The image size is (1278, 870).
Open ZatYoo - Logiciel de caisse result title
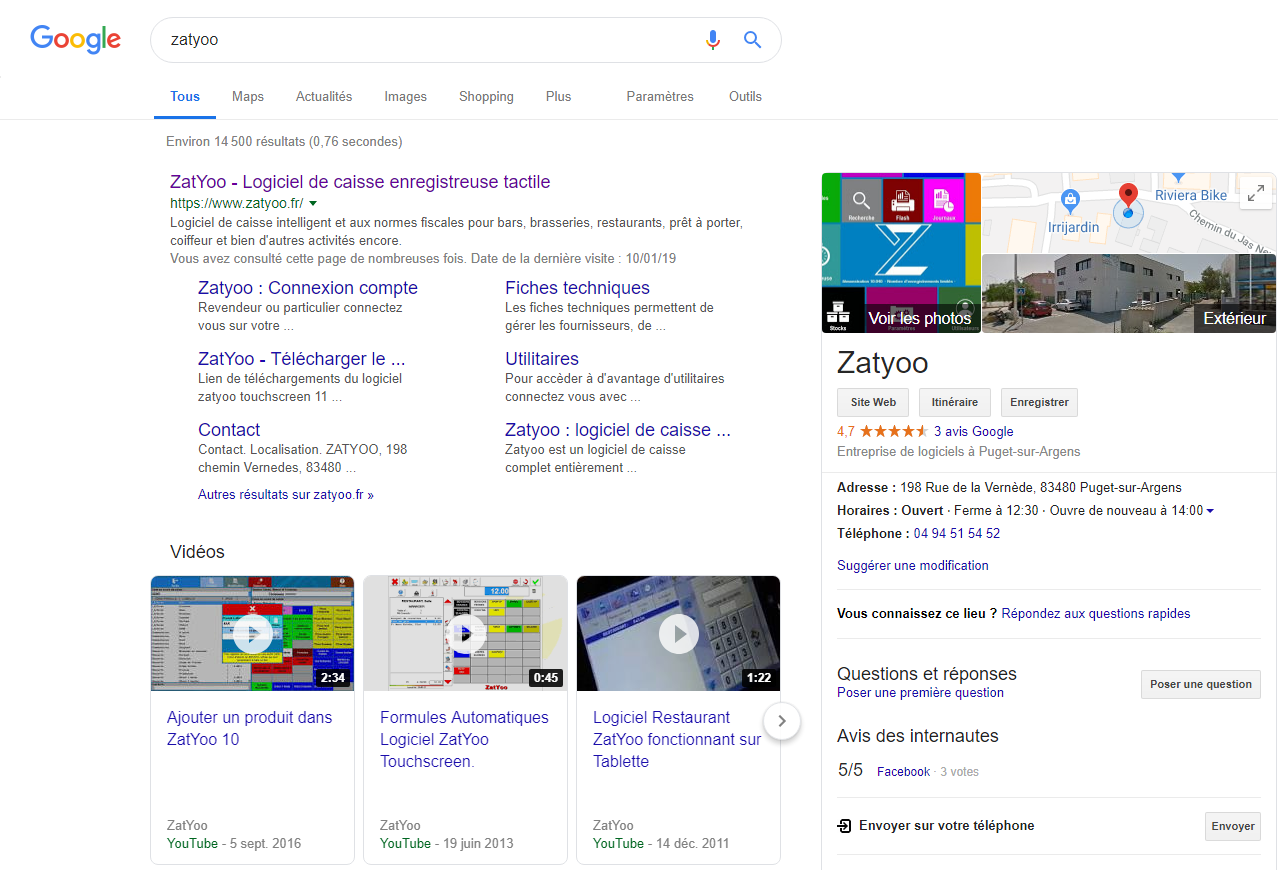(360, 182)
